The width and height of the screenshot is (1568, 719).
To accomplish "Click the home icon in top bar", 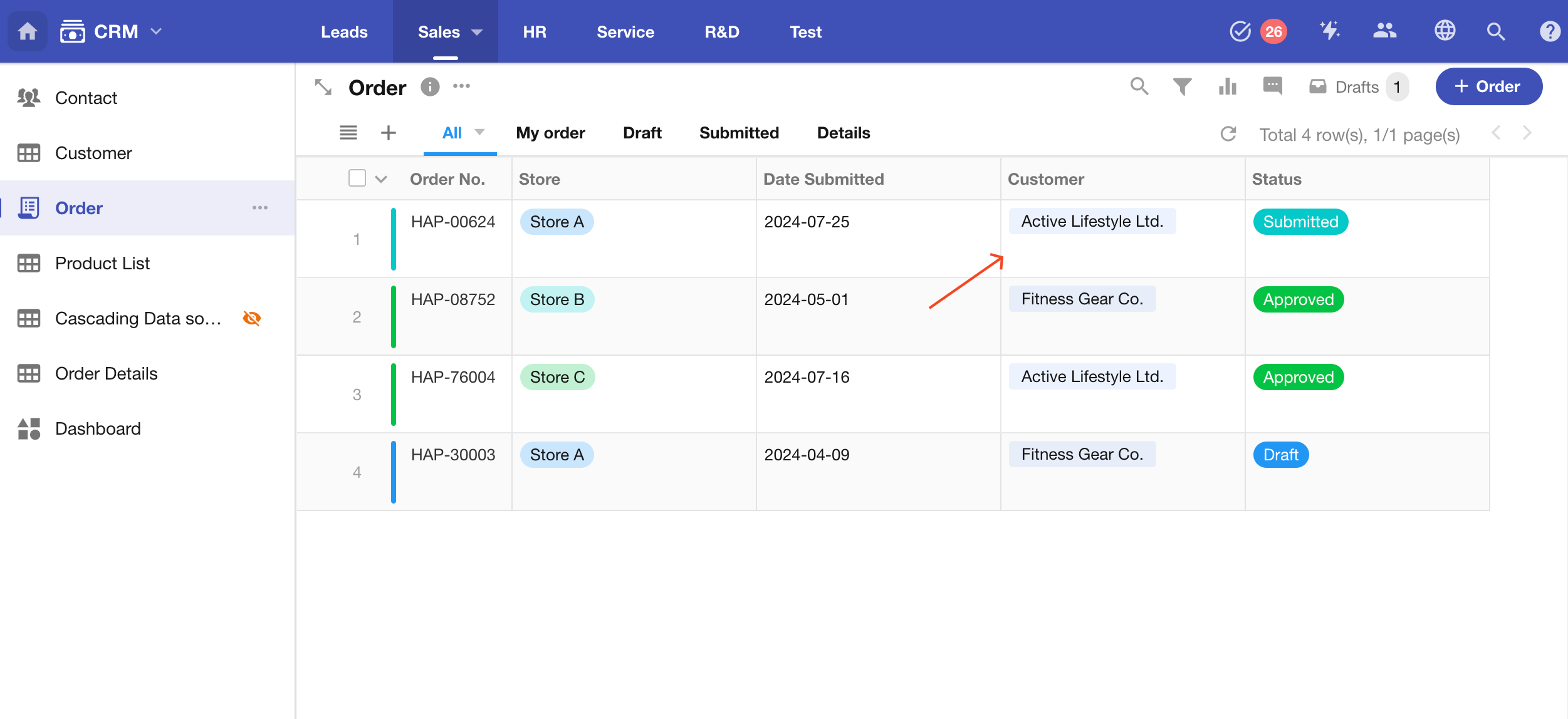I will (x=27, y=31).
